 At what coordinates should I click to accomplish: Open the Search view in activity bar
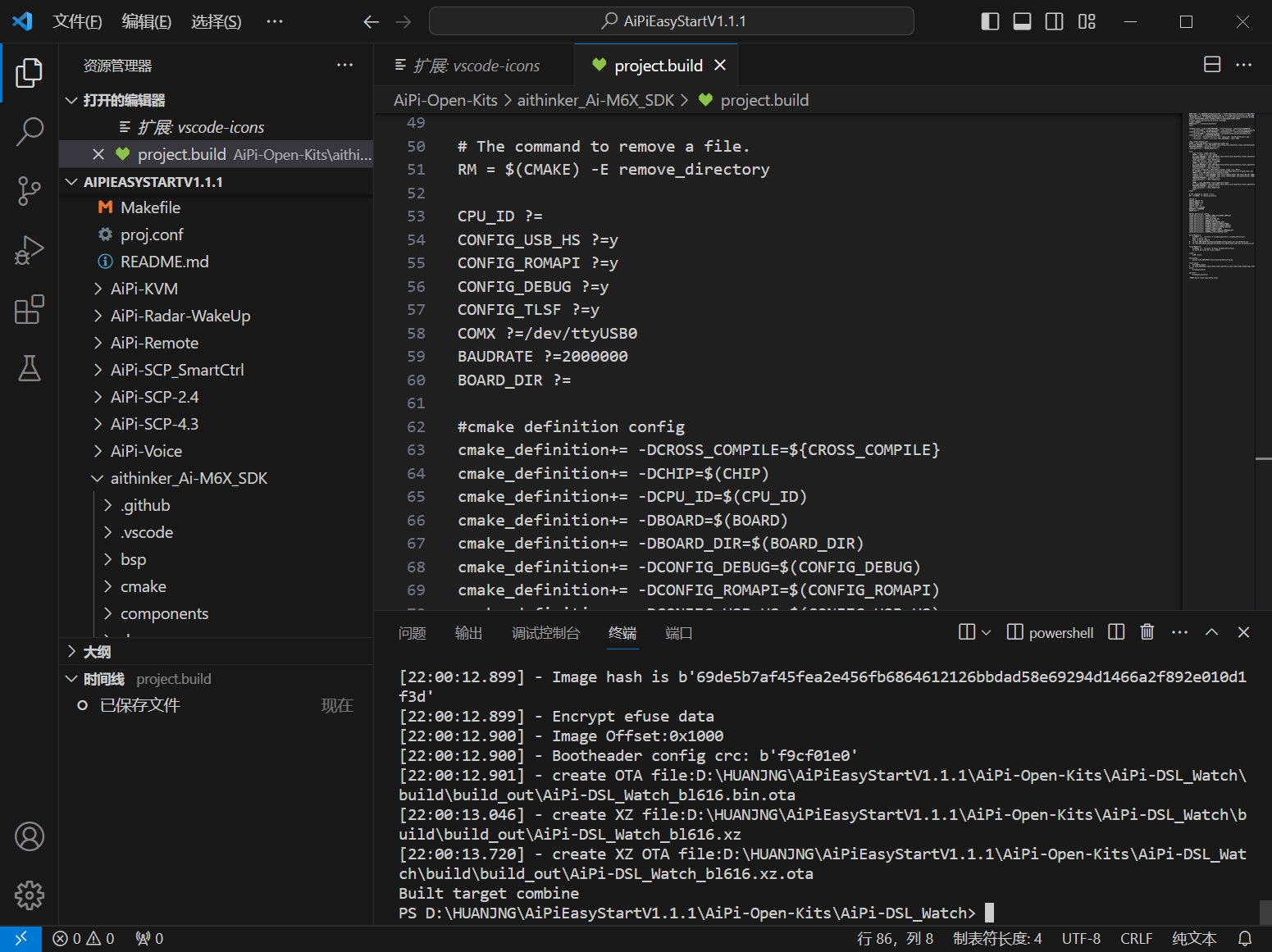click(30, 131)
